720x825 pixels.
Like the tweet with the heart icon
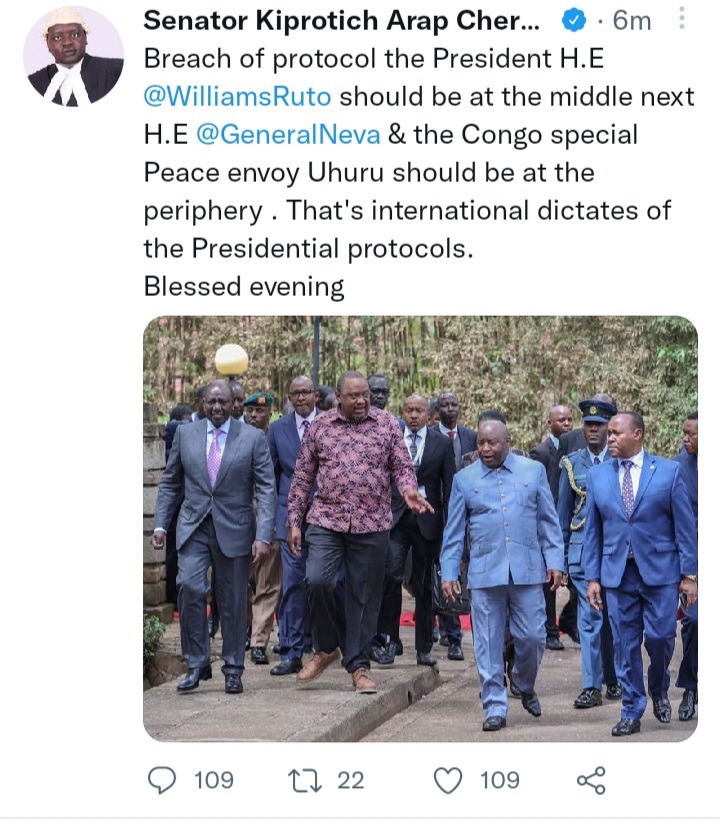pos(448,780)
